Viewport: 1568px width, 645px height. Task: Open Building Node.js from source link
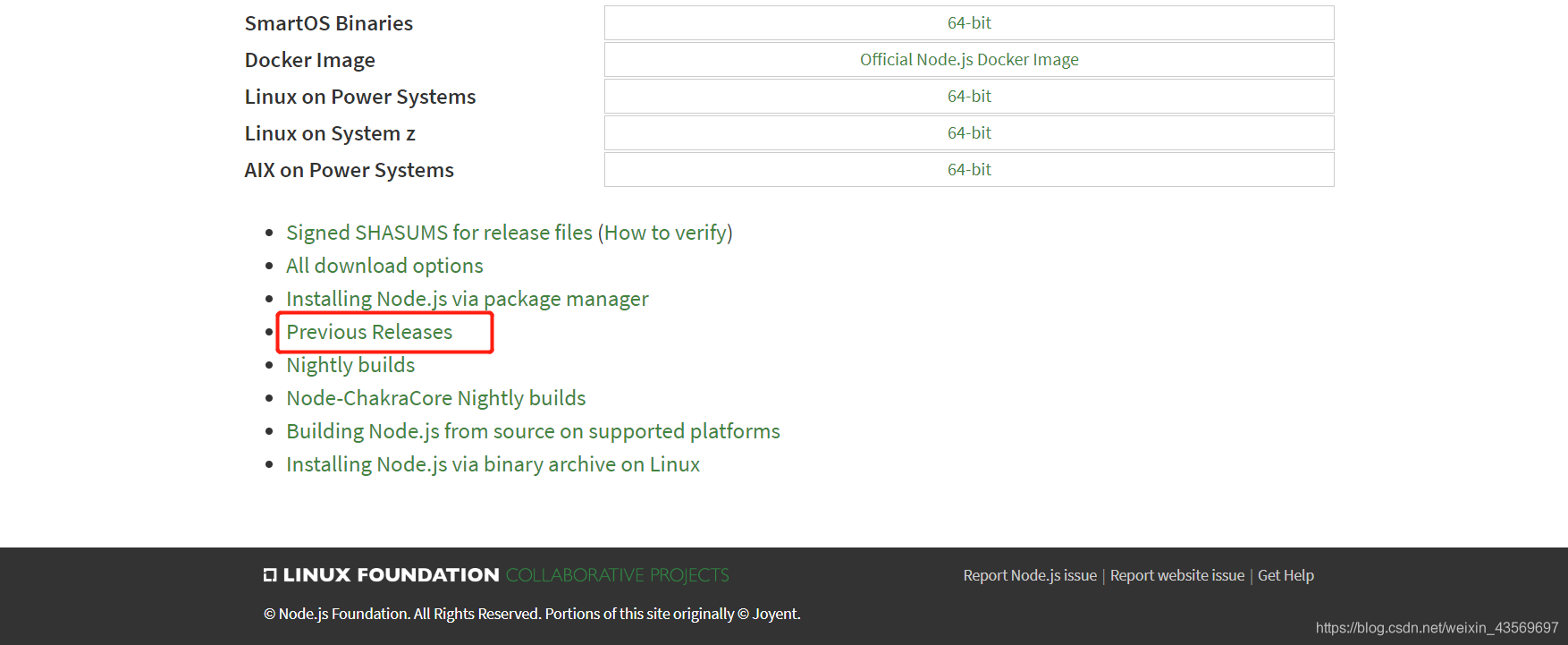pos(533,431)
